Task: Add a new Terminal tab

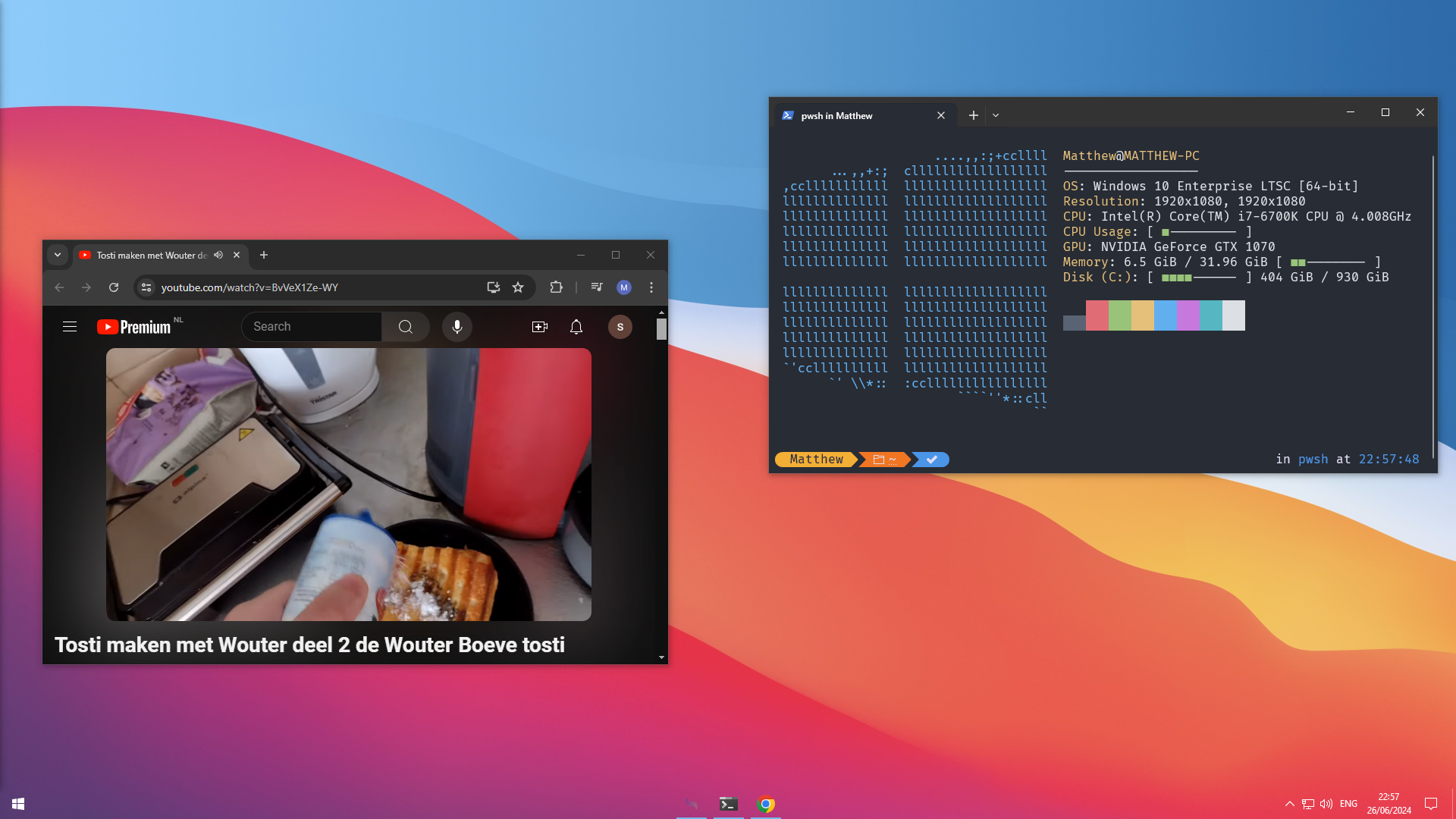Action: (974, 116)
